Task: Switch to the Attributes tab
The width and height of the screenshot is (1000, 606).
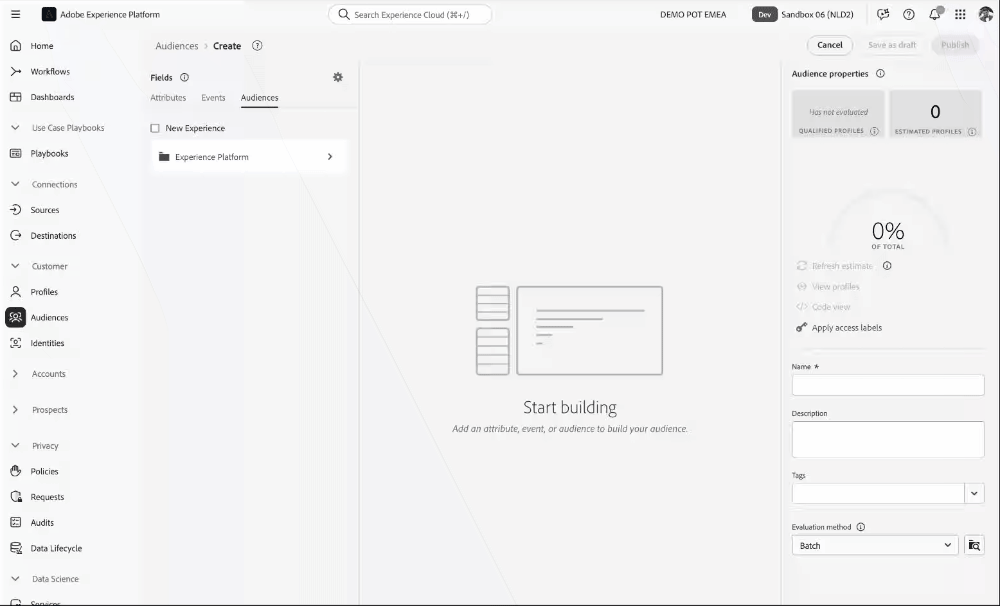Action: click(x=168, y=98)
